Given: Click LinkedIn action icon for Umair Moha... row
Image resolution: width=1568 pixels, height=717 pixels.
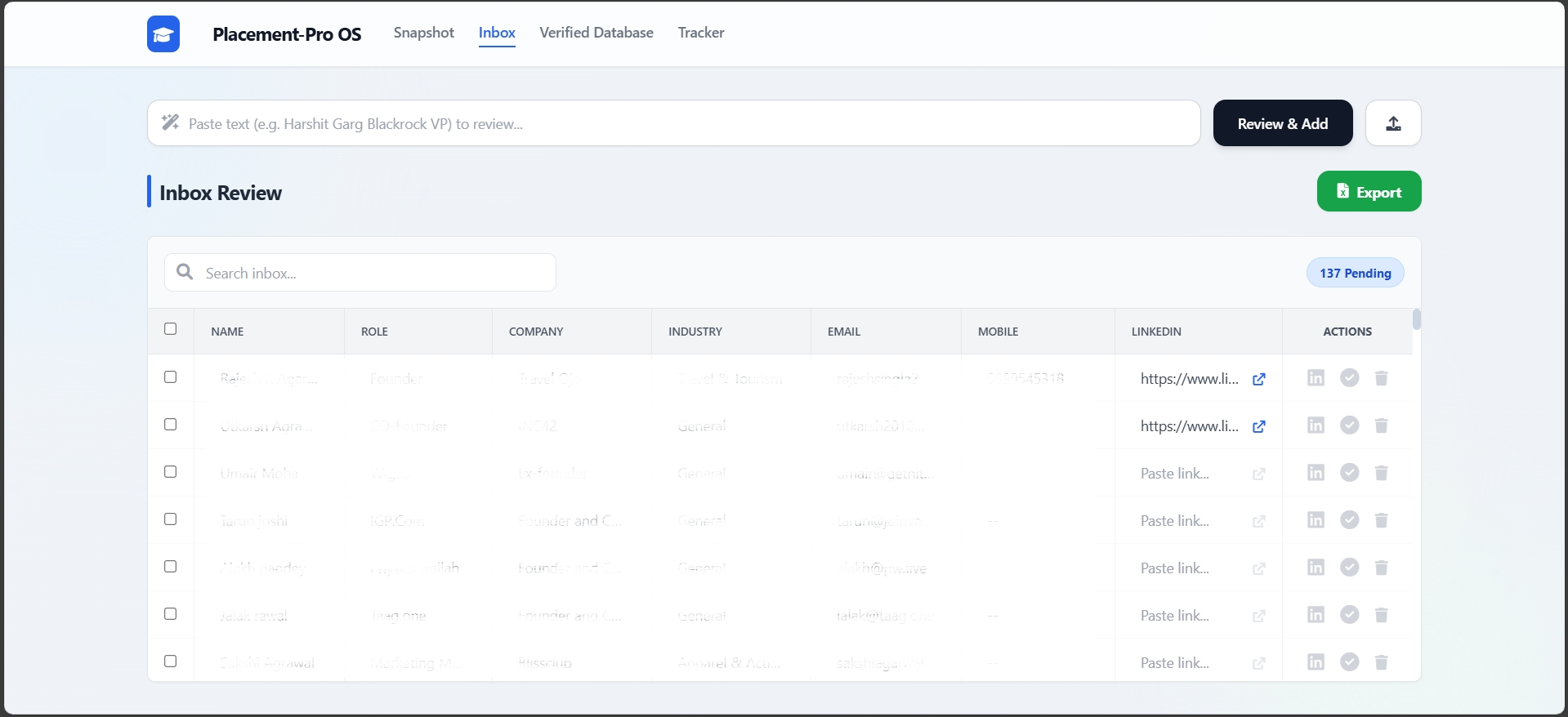Looking at the screenshot, I should 1316,472.
